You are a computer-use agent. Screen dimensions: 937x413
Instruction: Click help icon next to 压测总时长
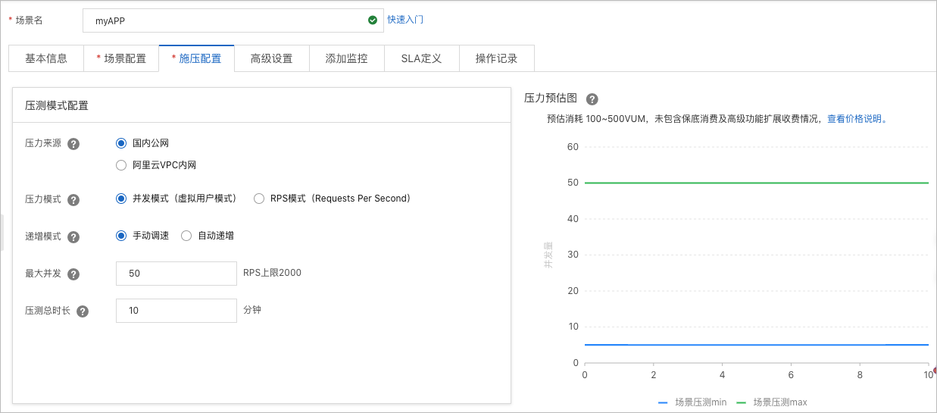82,311
